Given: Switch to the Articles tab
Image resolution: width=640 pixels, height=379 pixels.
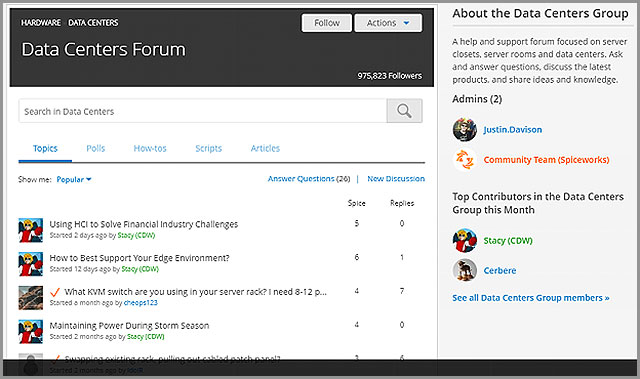Looking at the screenshot, I should (x=265, y=148).
